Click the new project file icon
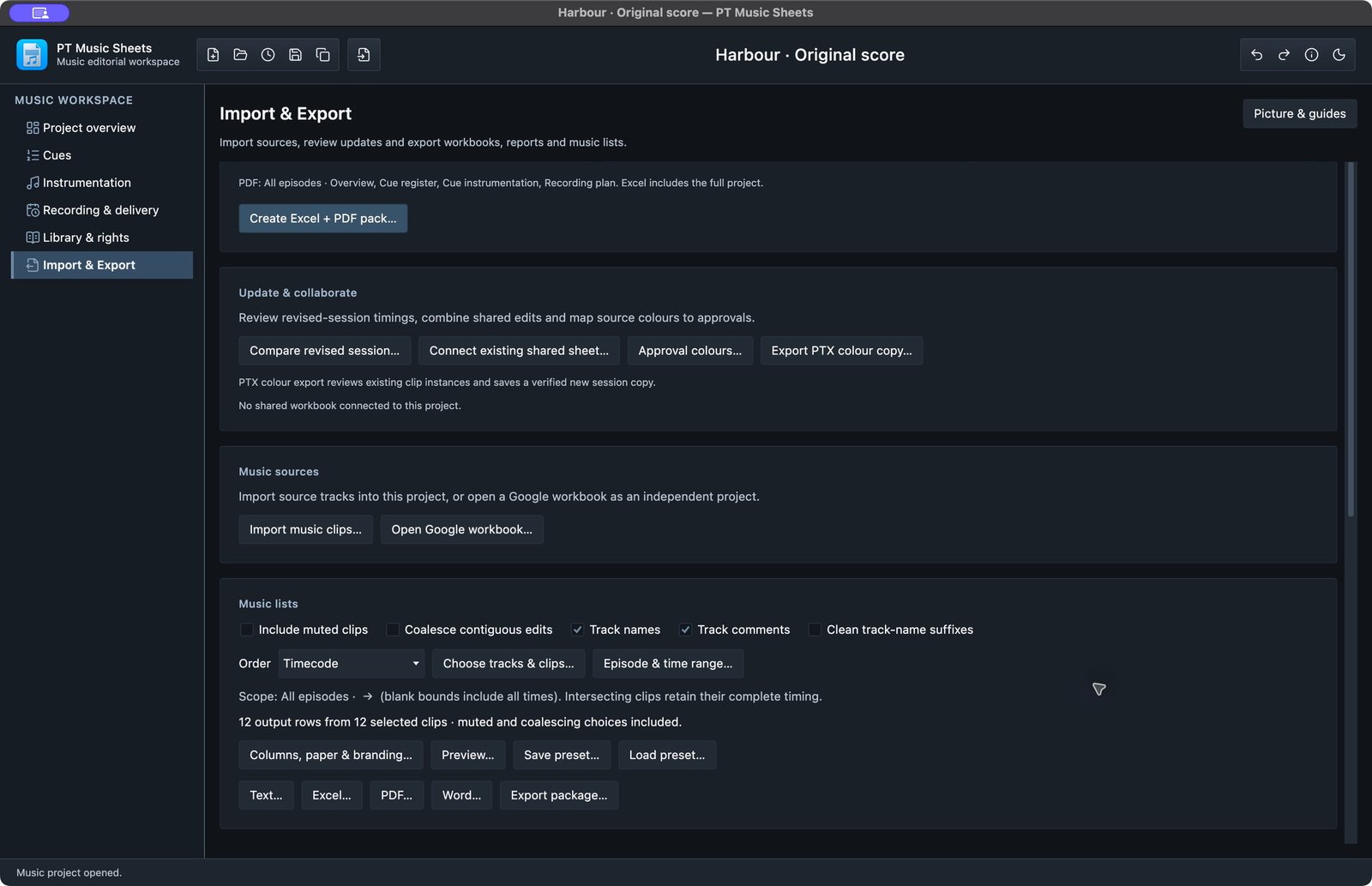This screenshot has height=886, width=1372. tap(214, 55)
